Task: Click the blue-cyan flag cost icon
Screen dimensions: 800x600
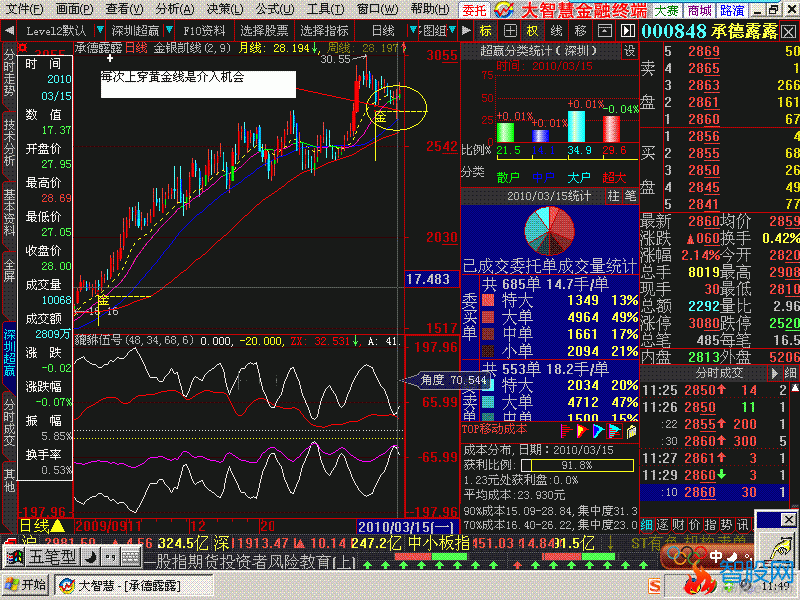Action: (x=598, y=432)
